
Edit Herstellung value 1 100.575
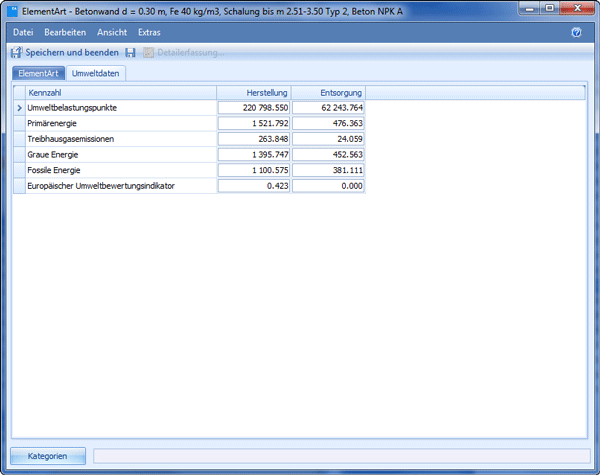click(254, 170)
